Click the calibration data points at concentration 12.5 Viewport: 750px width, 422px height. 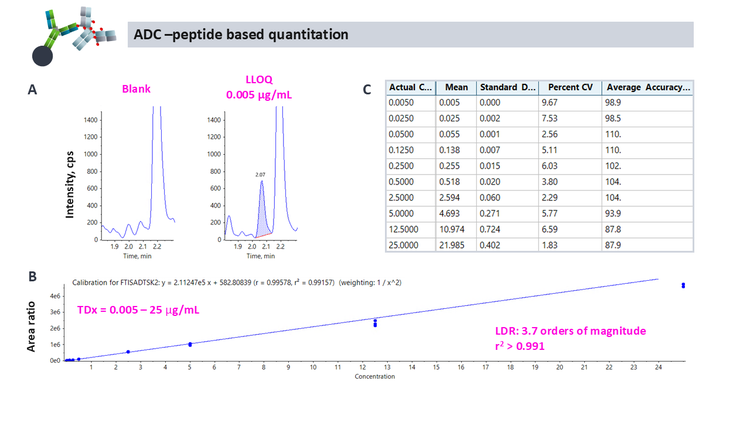[x=375, y=322]
